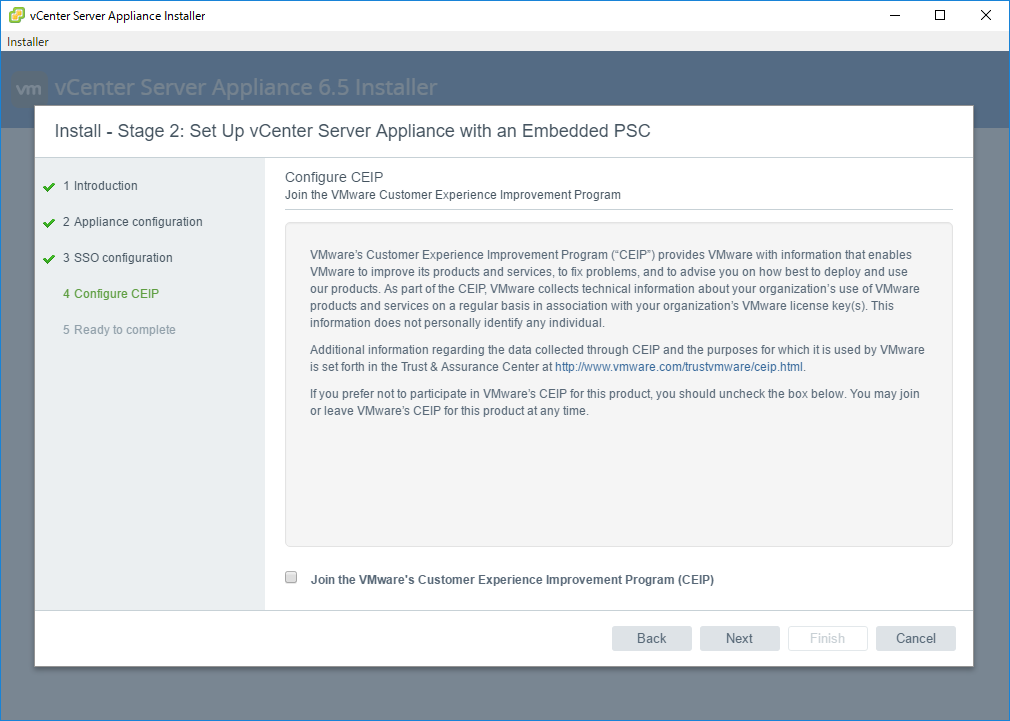
Task: Click the green checkmark beside SSO configuration
Action: (49, 259)
